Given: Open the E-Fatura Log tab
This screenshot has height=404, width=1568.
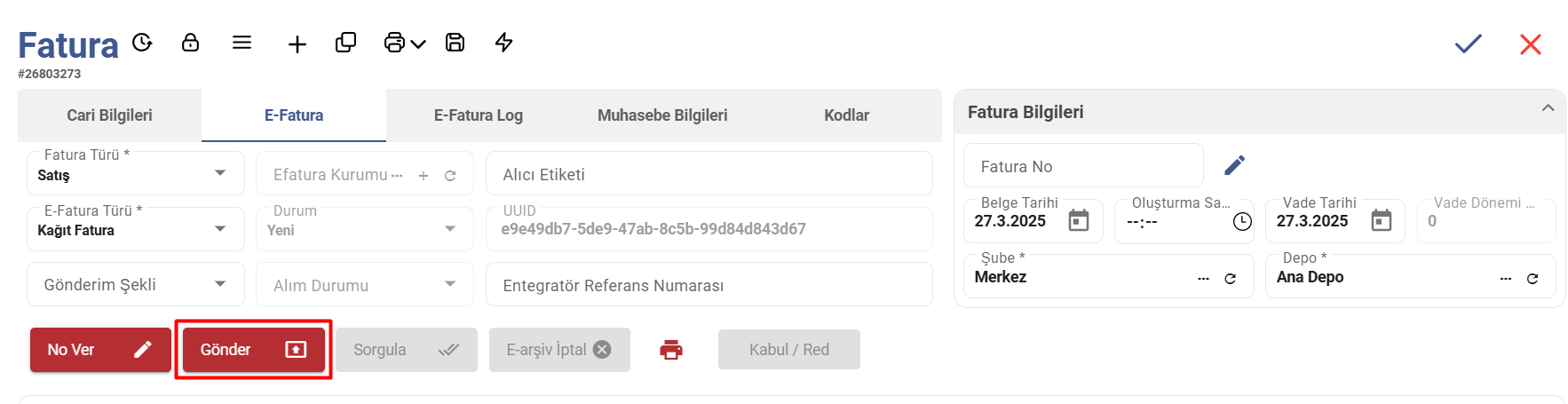Looking at the screenshot, I should [x=478, y=115].
